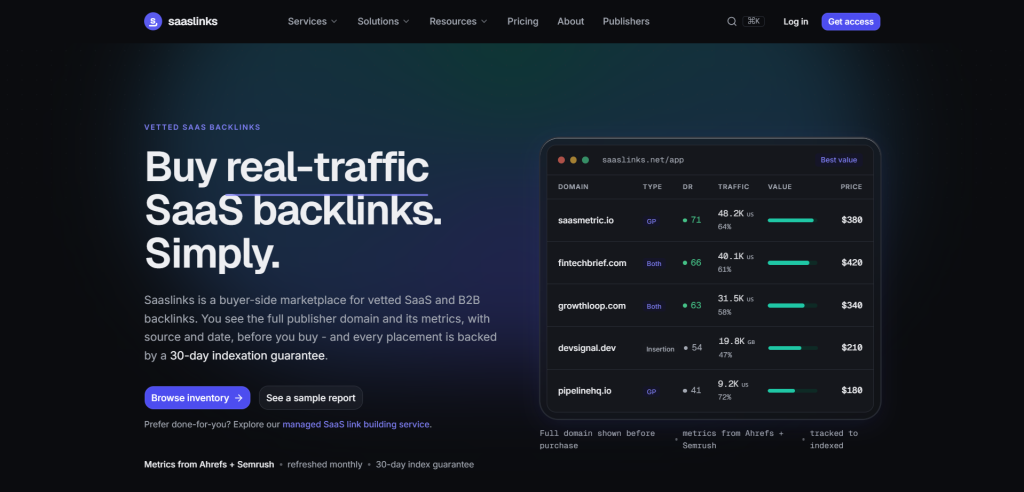Image resolution: width=1024 pixels, height=492 pixels.
Task: Click the Insertion tag for devsignal.dev
Action: [x=660, y=350]
